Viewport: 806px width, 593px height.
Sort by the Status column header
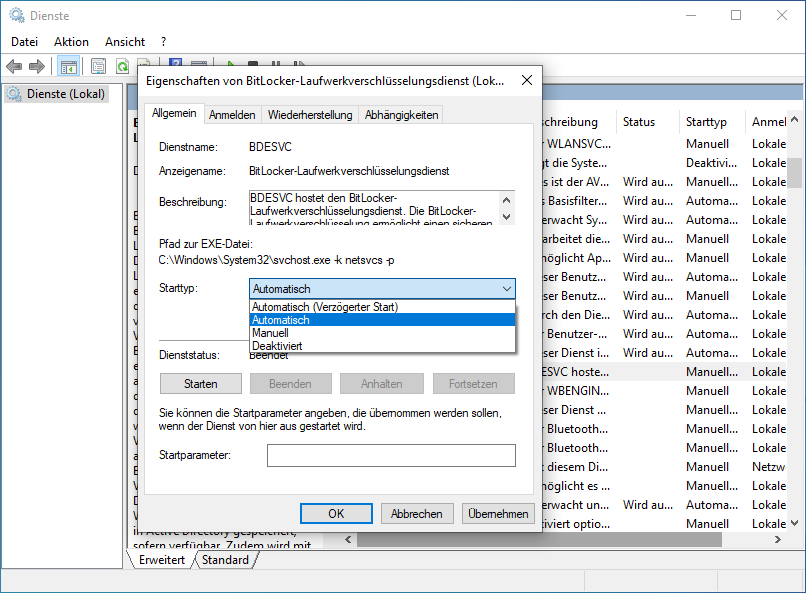[647, 122]
